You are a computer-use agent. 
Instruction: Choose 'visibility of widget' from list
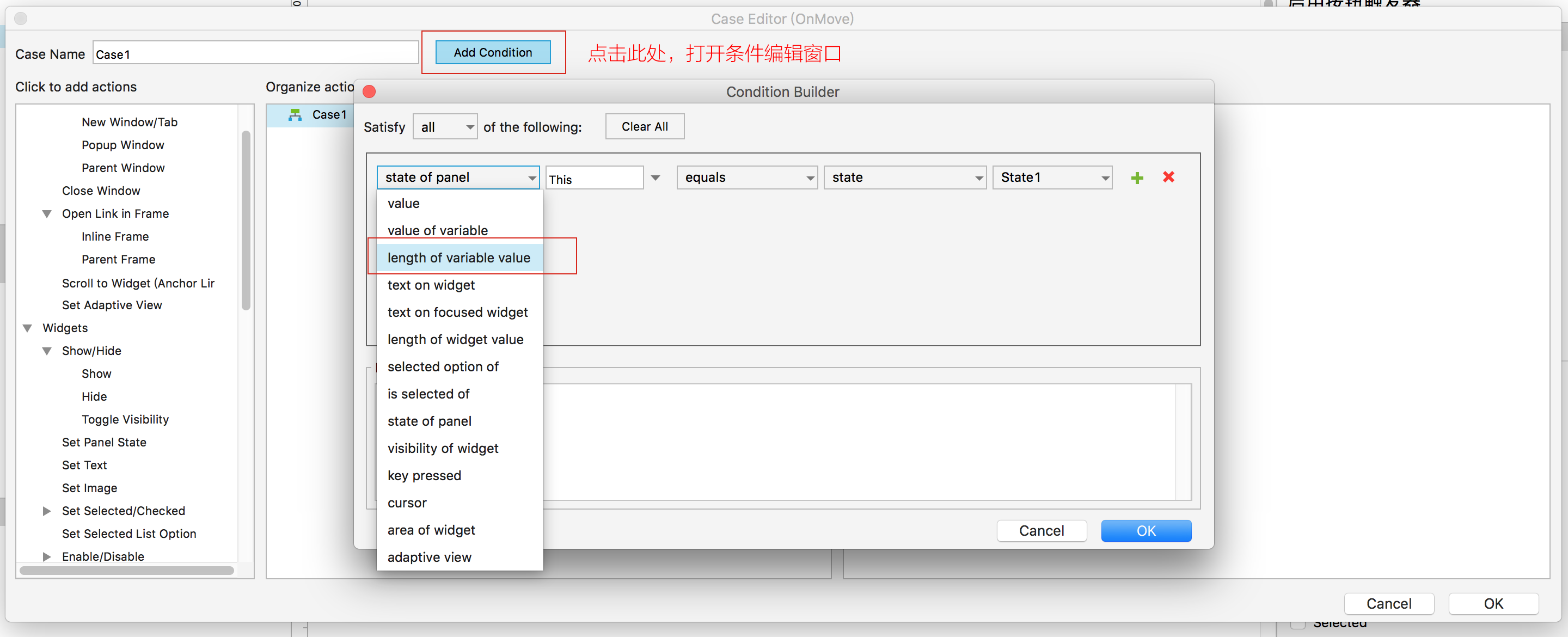click(443, 448)
